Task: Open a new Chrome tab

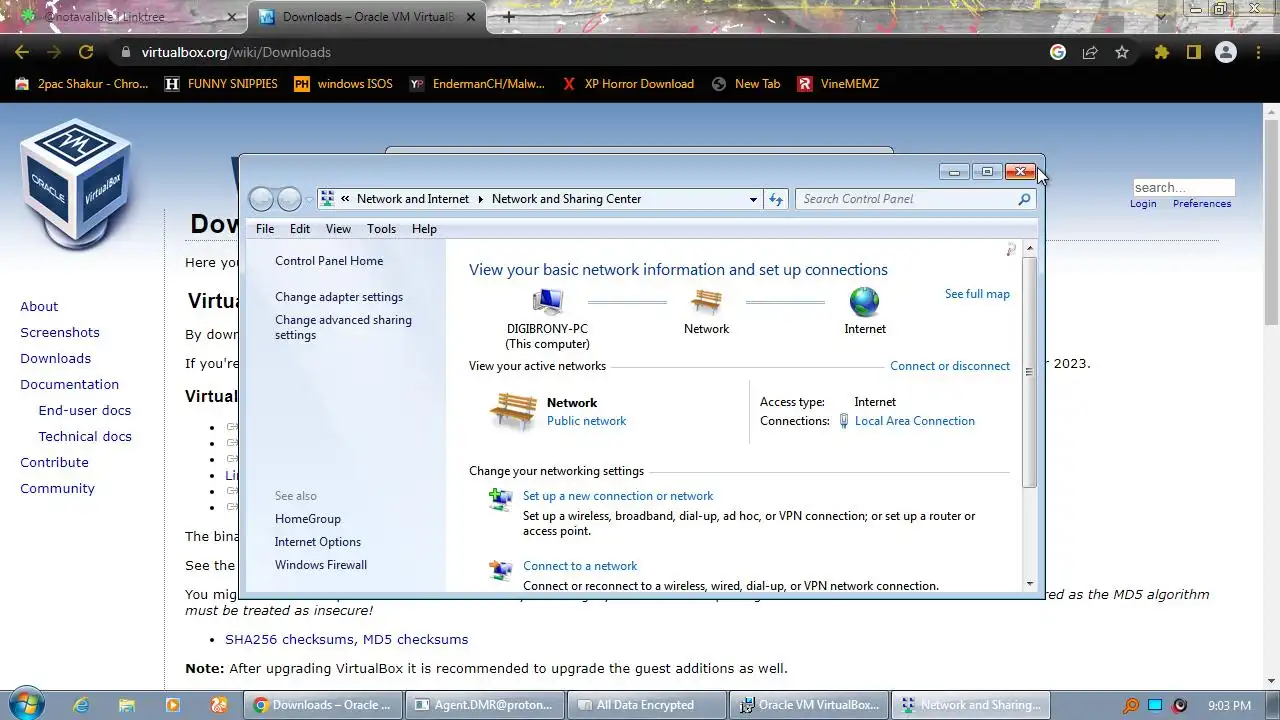Action: coord(509,16)
